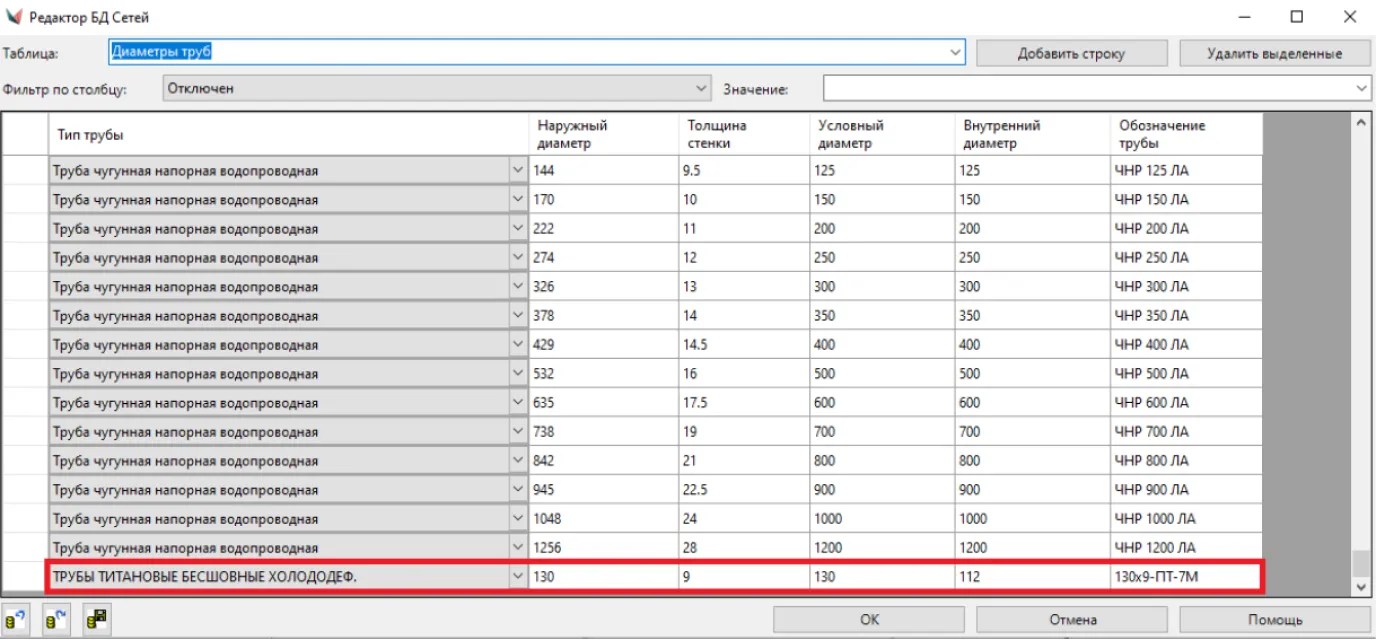
Task: Expand pipe type dropdown in ЧНР 1000 ЛА row
Action: click(518, 518)
